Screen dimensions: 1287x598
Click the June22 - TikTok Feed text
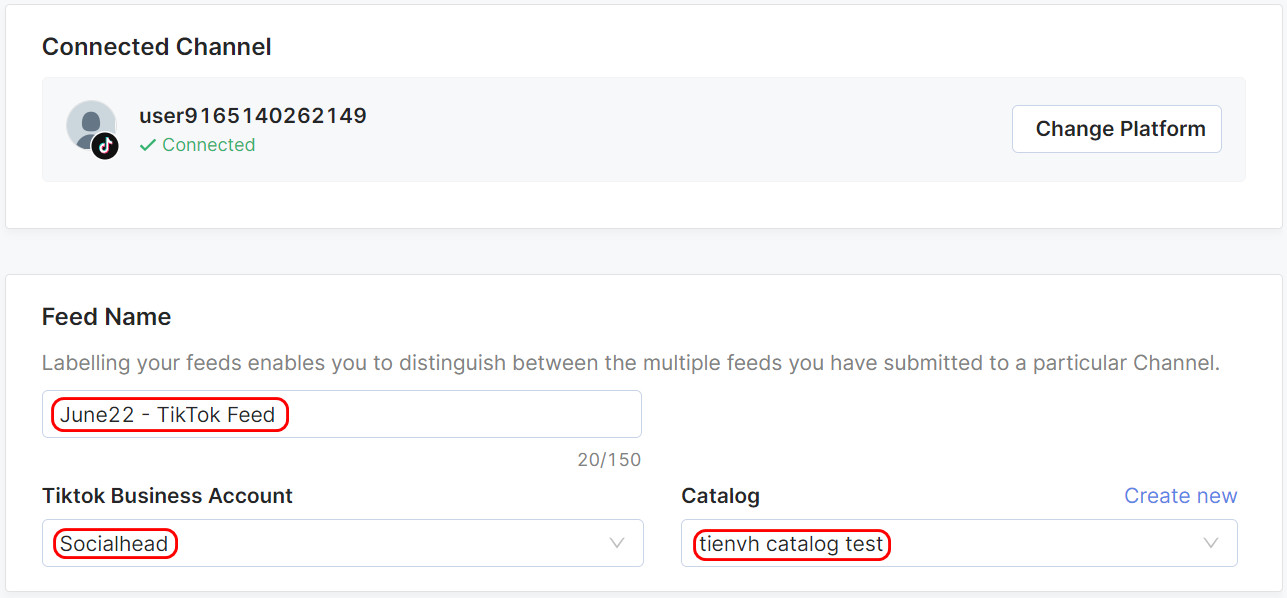pyautogui.click(x=167, y=414)
